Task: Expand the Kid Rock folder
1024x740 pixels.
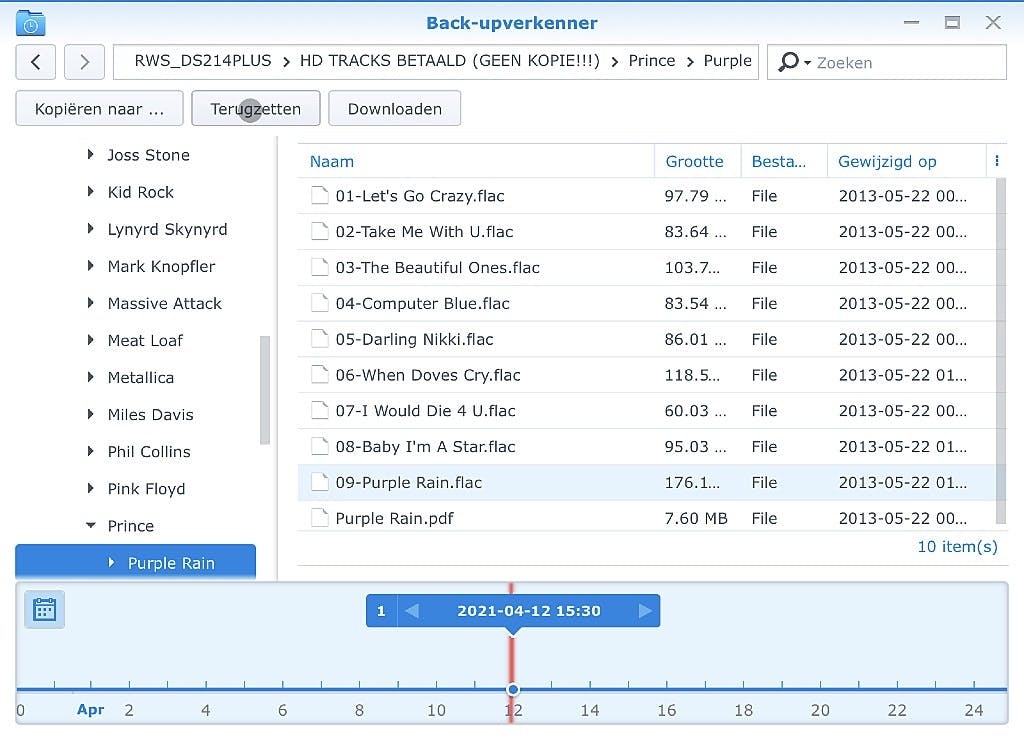Action: (91, 192)
